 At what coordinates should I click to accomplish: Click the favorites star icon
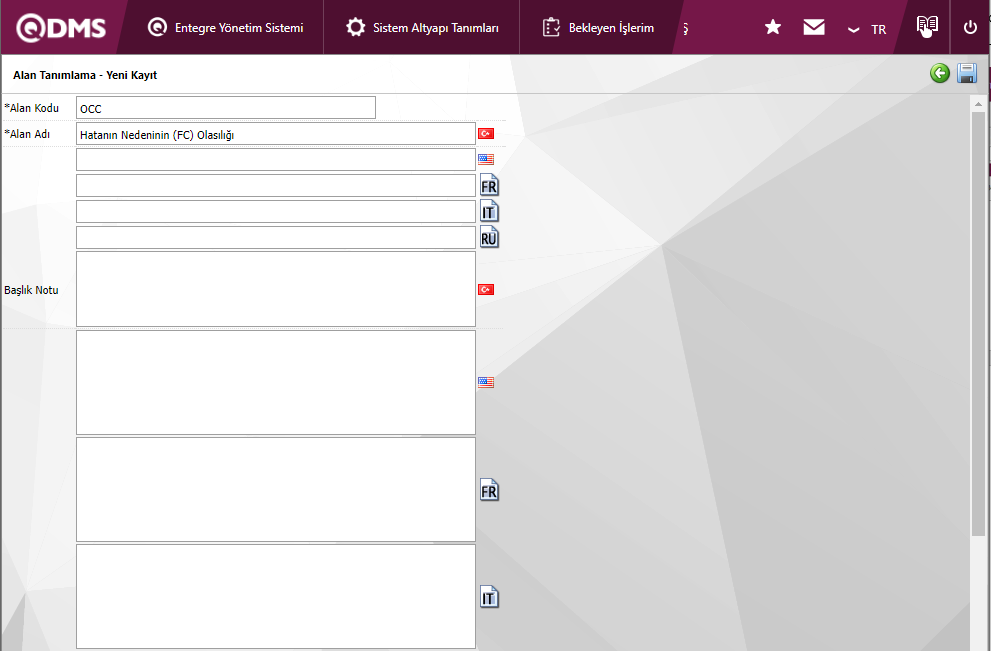(x=772, y=27)
